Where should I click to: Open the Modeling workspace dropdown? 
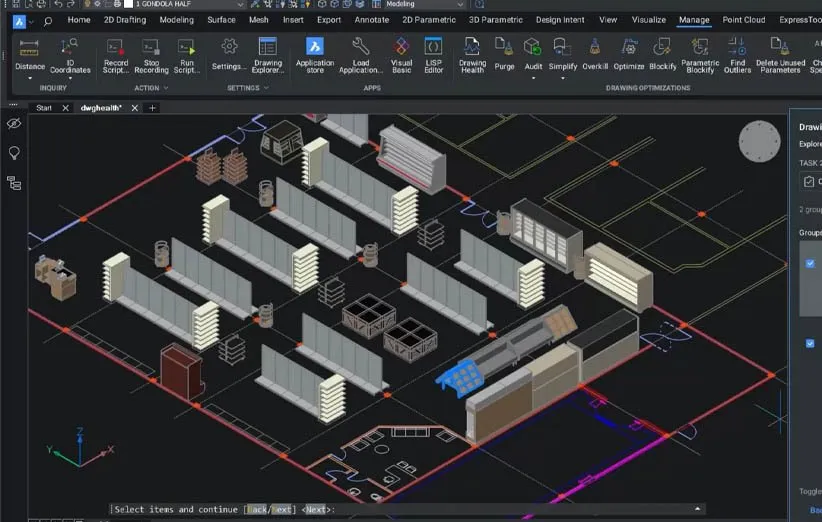click(x=460, y=4)
